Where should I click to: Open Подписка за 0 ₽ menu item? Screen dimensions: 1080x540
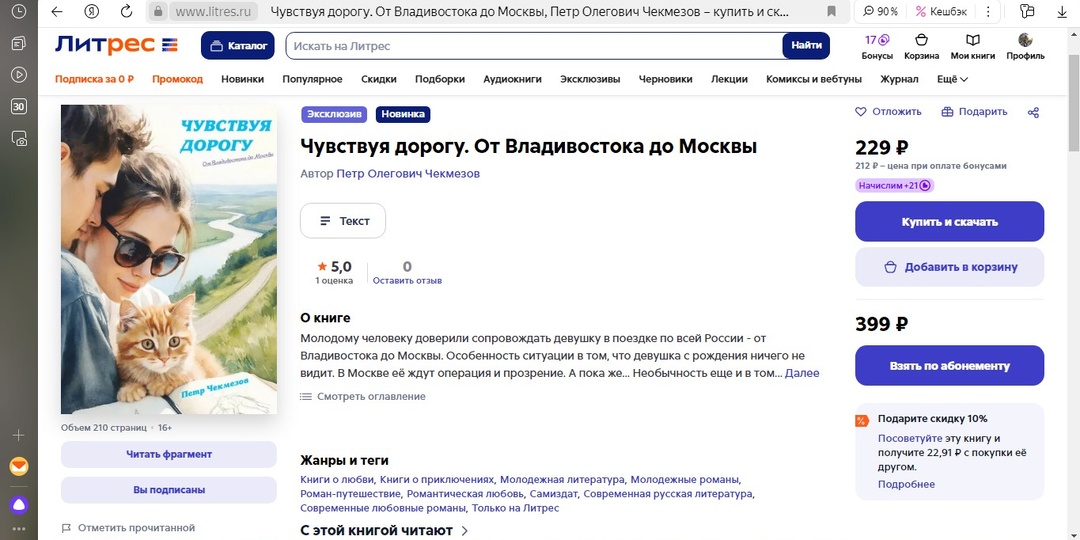coord(94,79)
